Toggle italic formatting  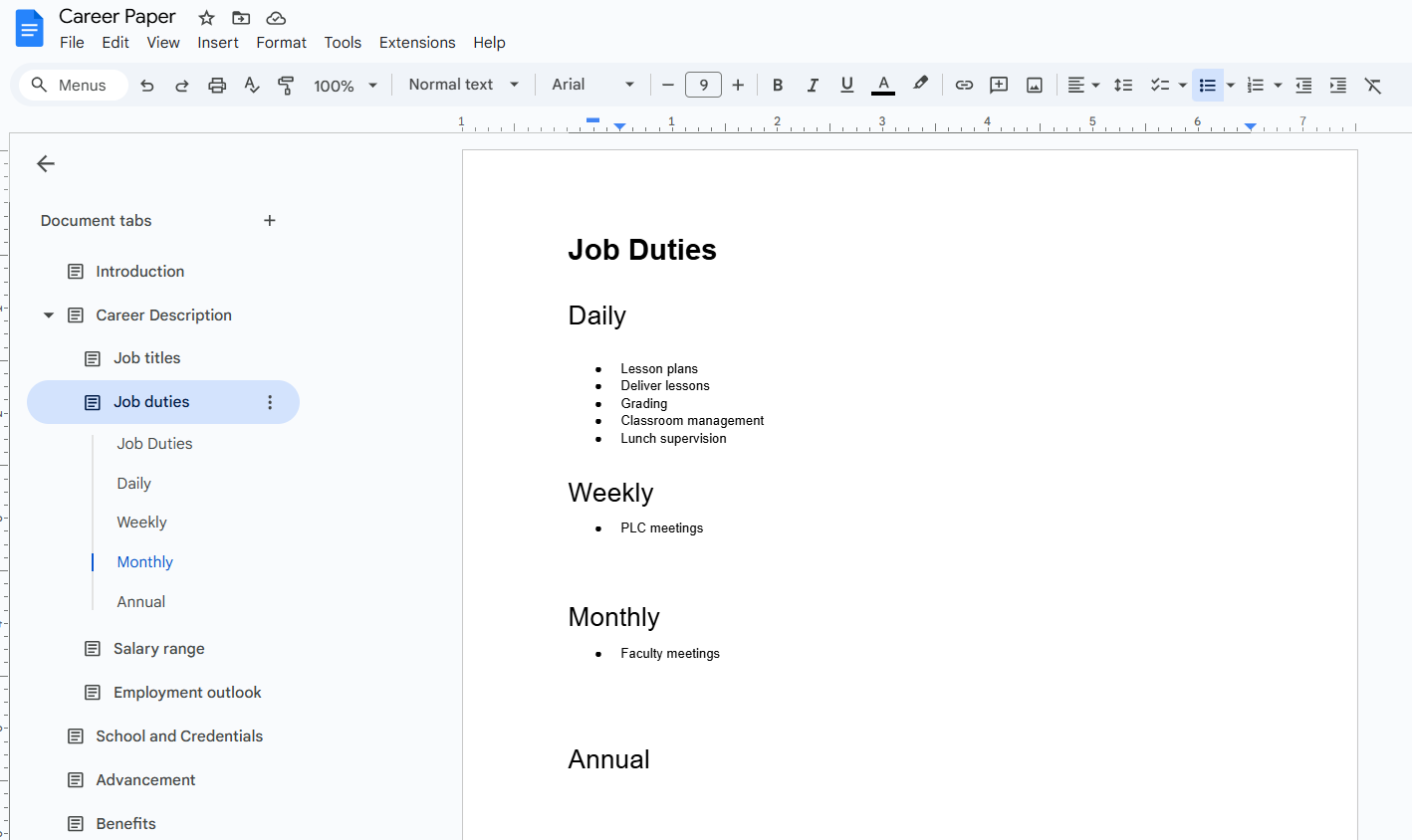pos(813,86)
